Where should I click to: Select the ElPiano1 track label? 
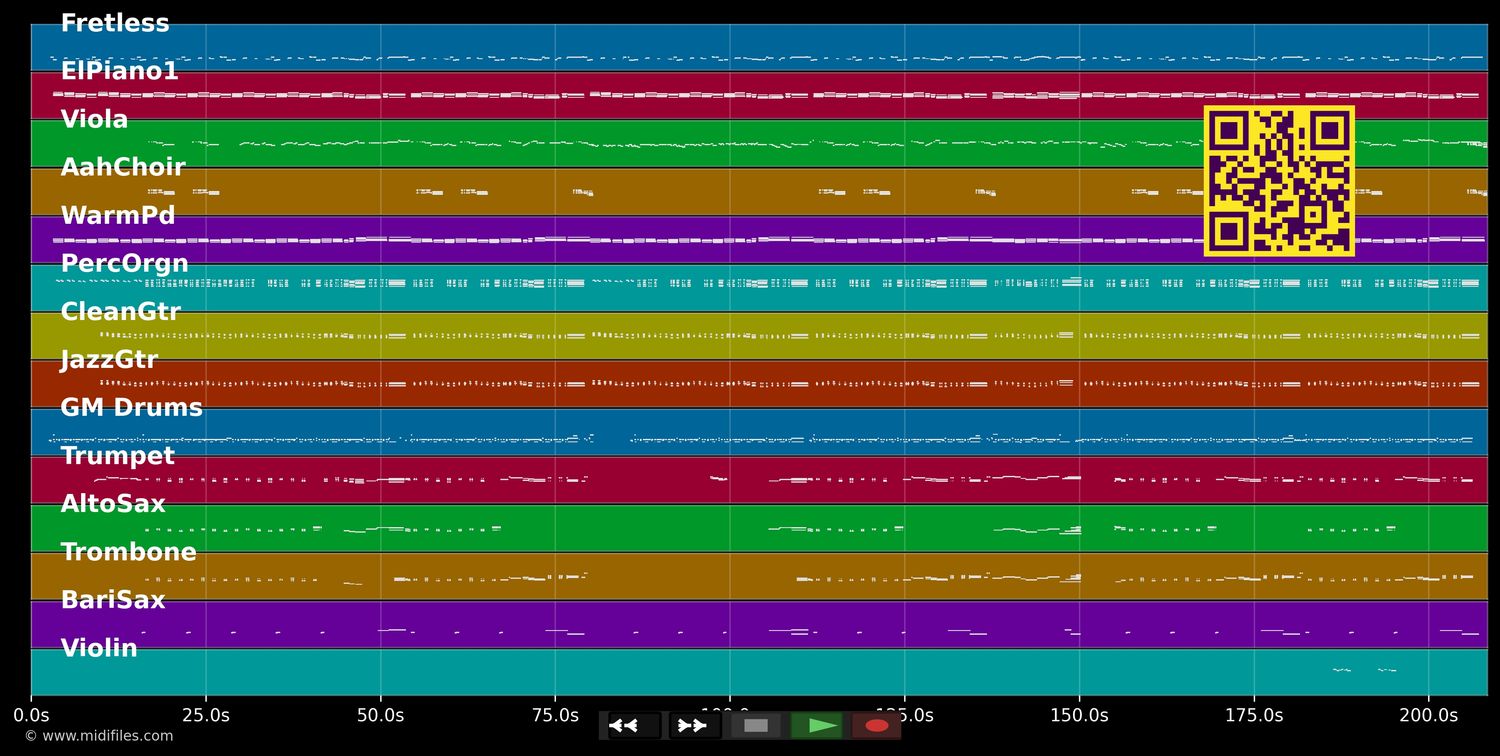click(x=119, y=72)
